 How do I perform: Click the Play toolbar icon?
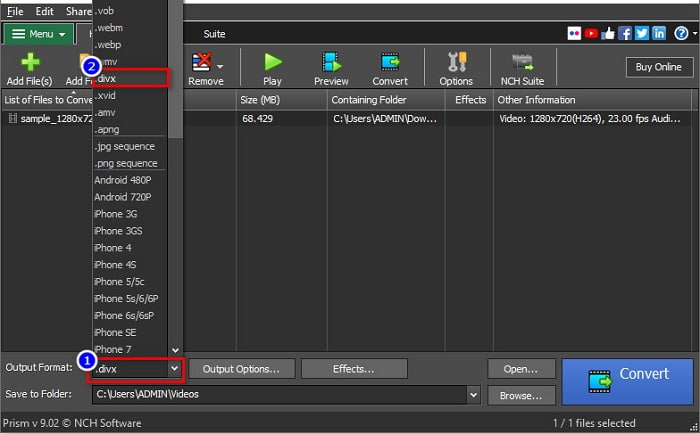click(273, 62)
